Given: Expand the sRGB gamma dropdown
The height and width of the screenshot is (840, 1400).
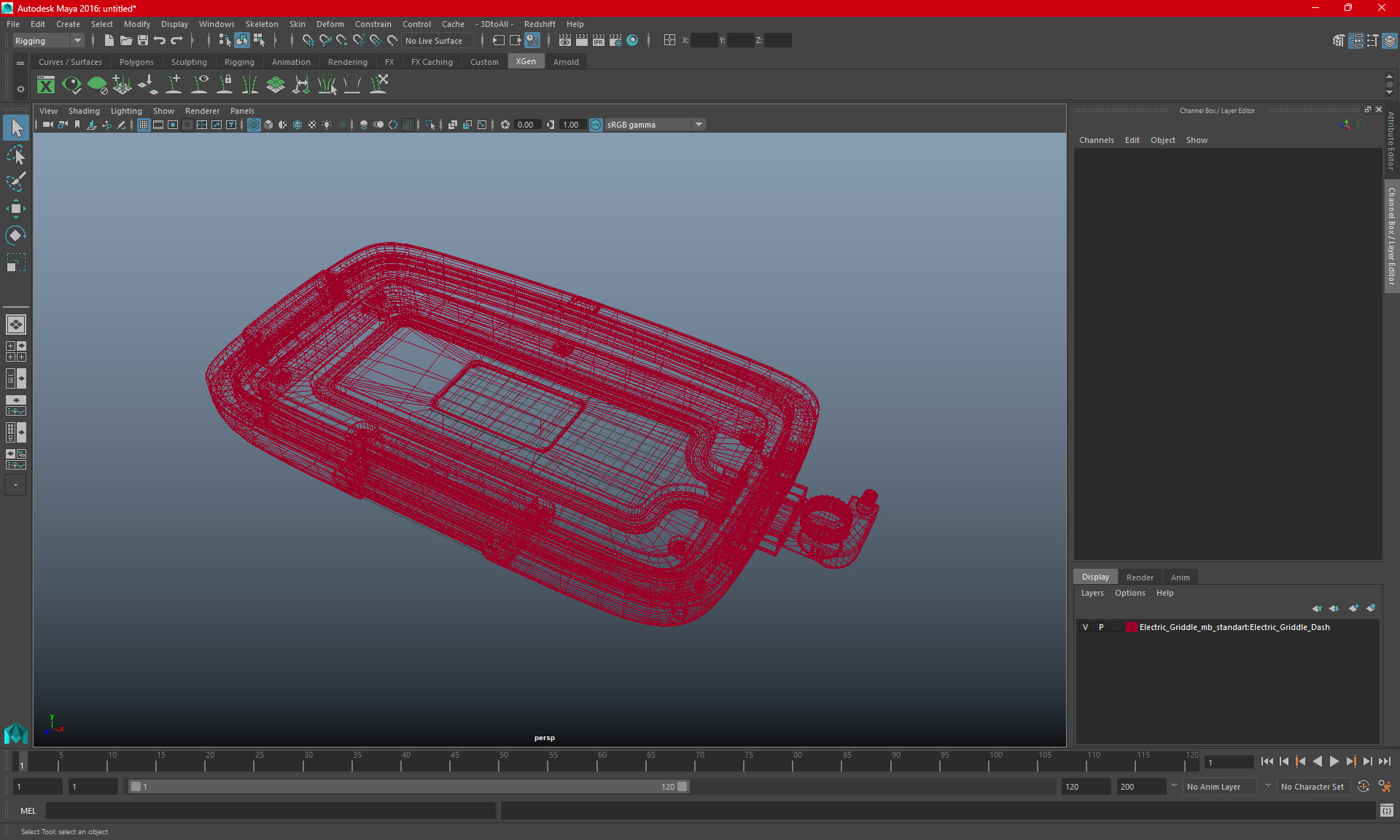Looking at the screenshot, I should point(699,125).
